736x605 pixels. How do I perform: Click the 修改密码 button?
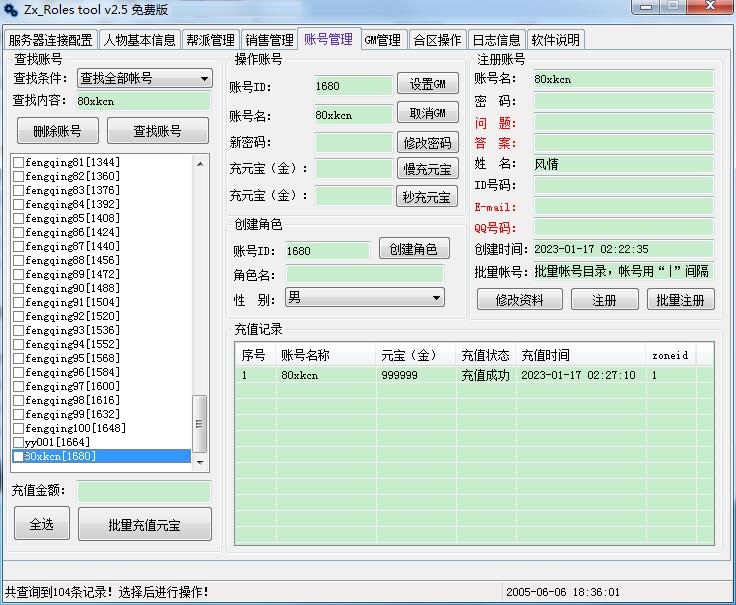[428, 142]
